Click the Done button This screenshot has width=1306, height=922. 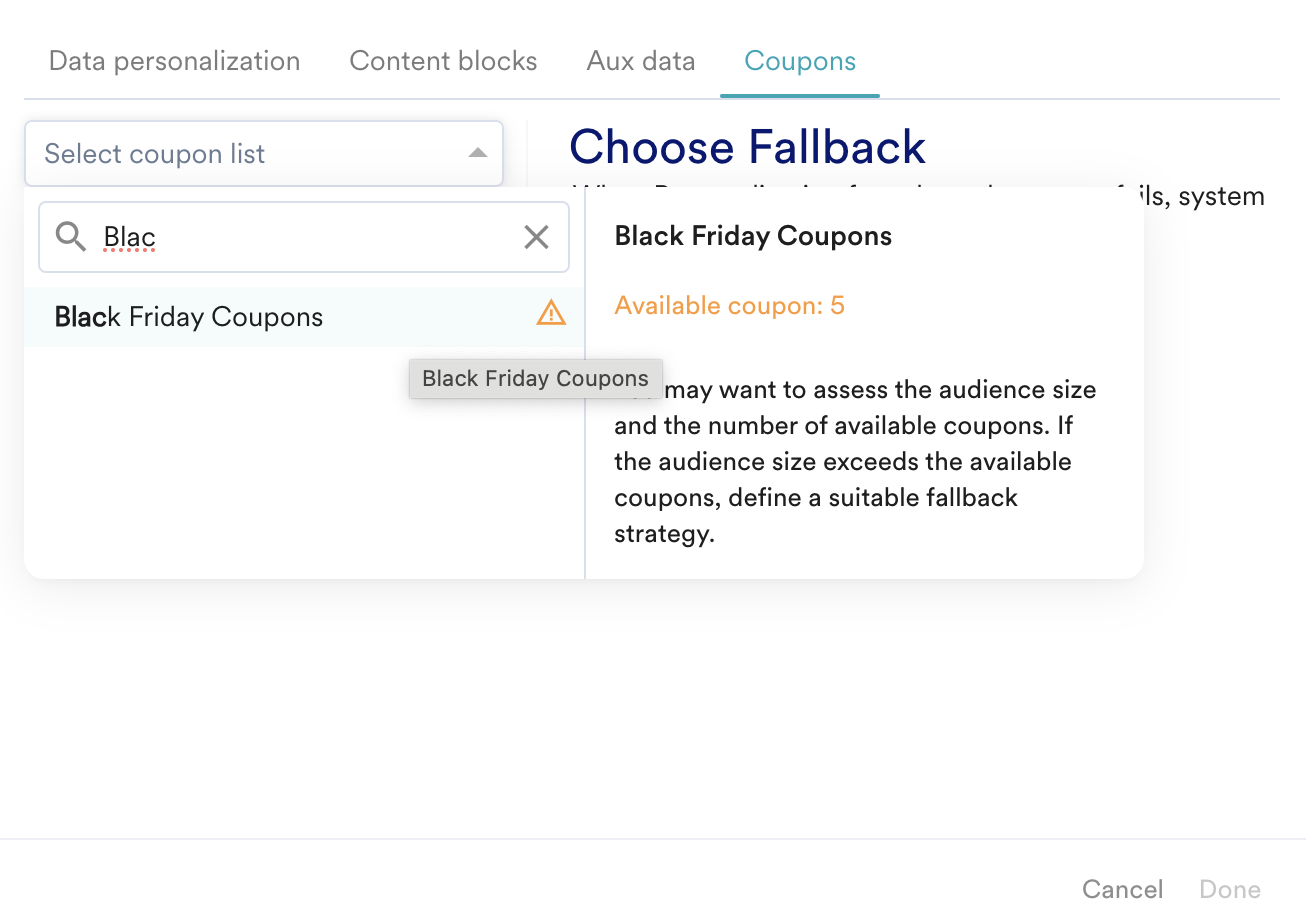click(1230, 889)
